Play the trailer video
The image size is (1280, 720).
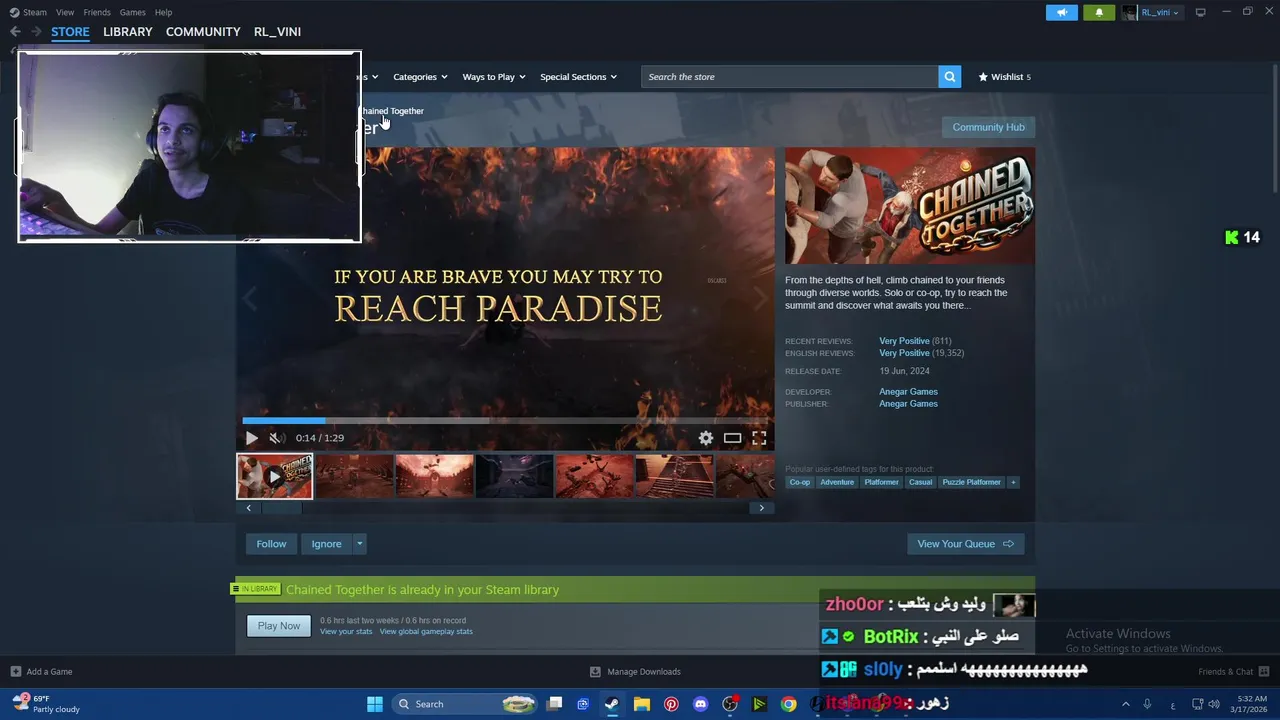click(251, 438)
